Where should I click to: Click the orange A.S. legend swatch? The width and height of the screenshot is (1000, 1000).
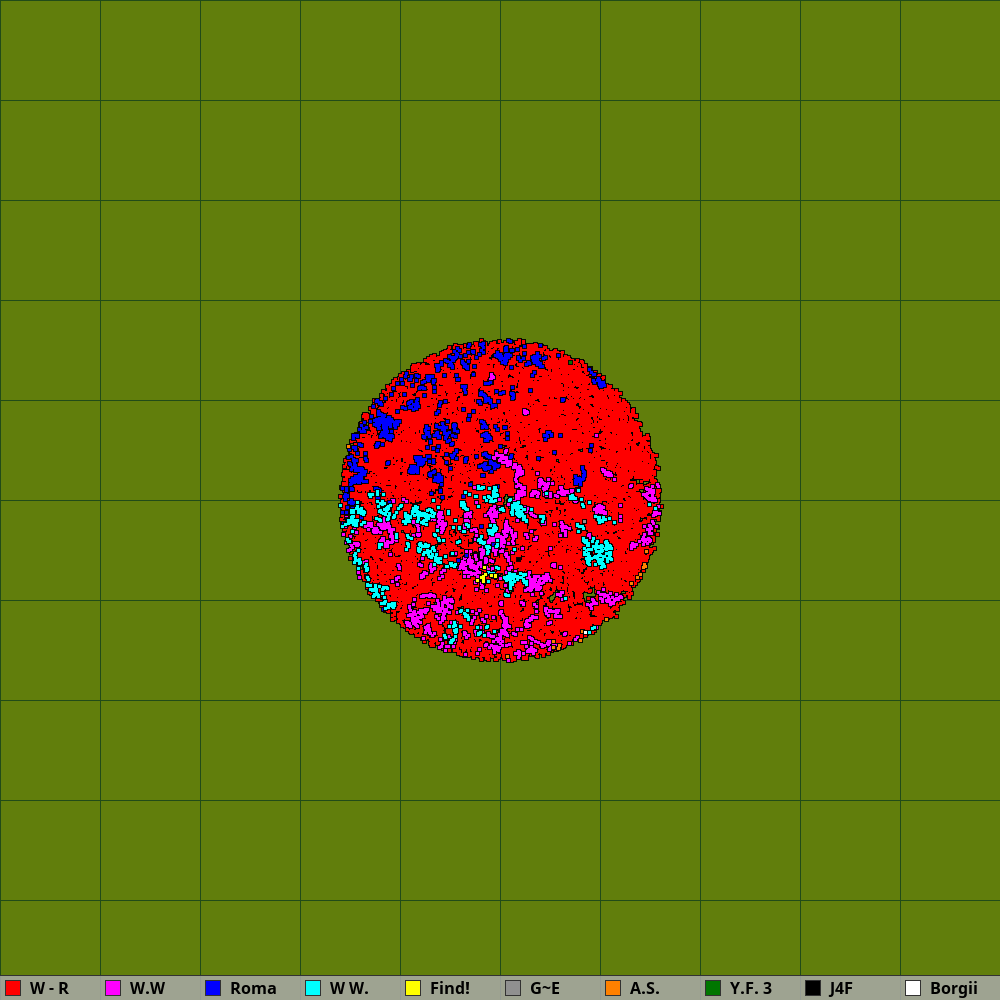tap(613, 988)
